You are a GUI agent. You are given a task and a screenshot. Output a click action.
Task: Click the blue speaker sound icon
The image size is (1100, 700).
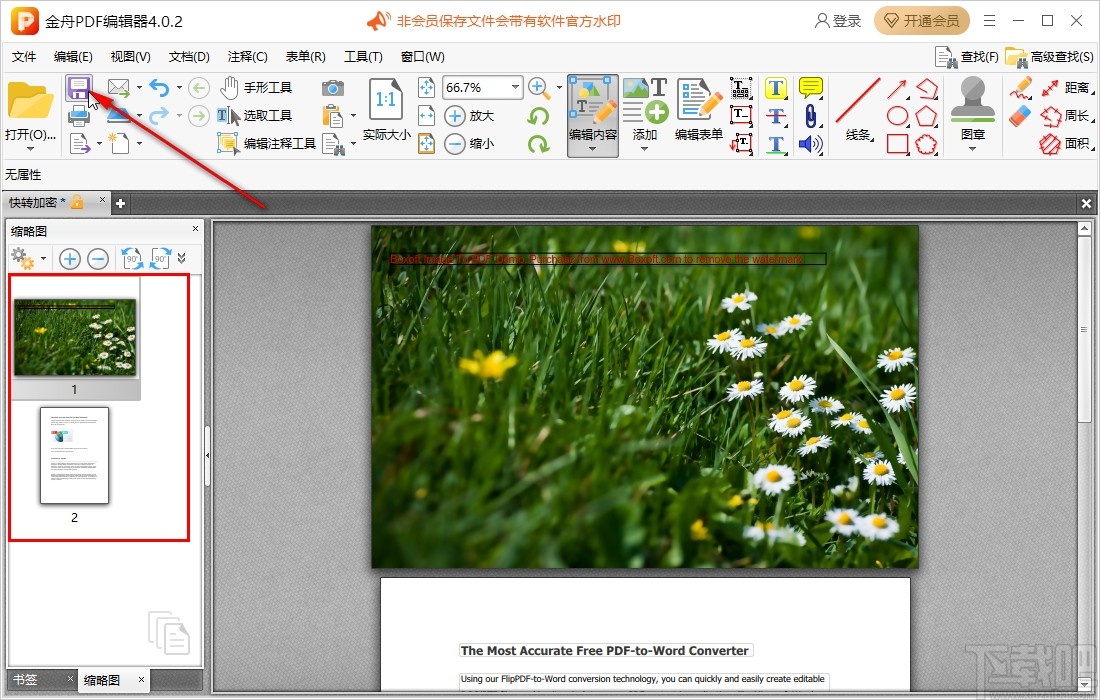[811, 144]
